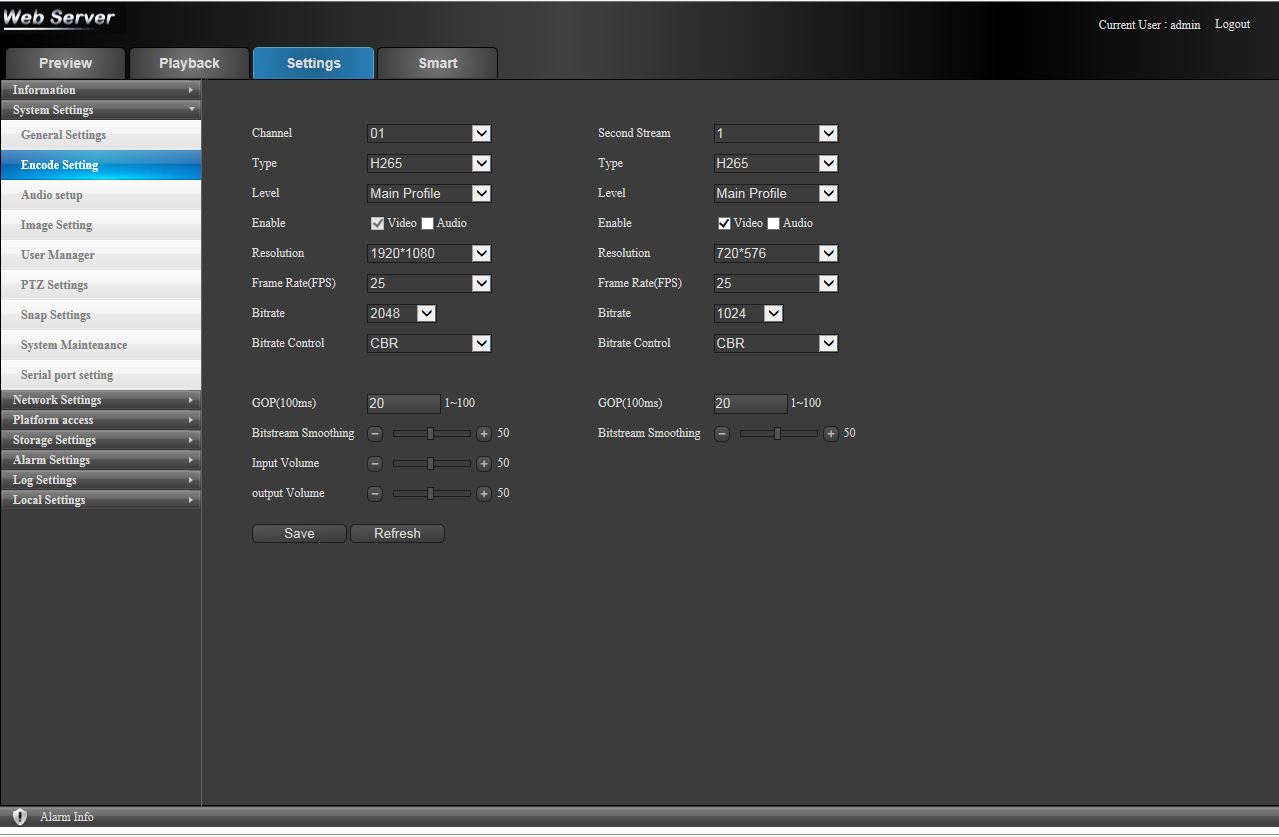Click minus icon for output Volume

[x=375, y=494]
